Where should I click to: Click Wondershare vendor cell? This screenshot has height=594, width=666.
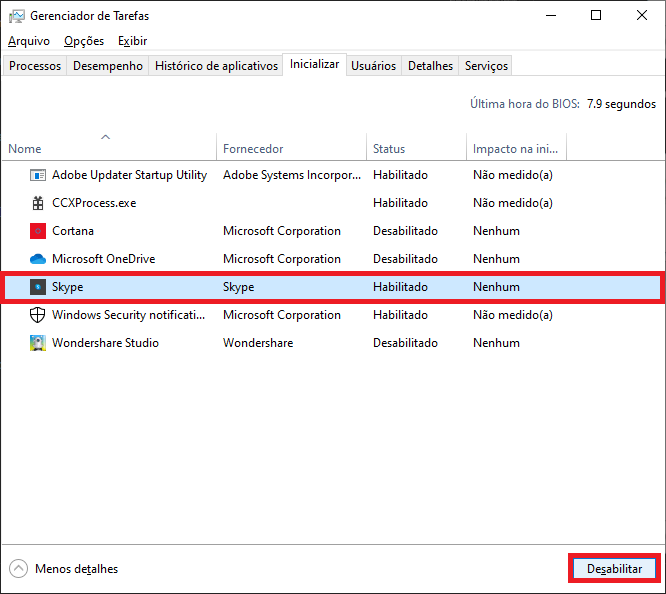point(258,343)
